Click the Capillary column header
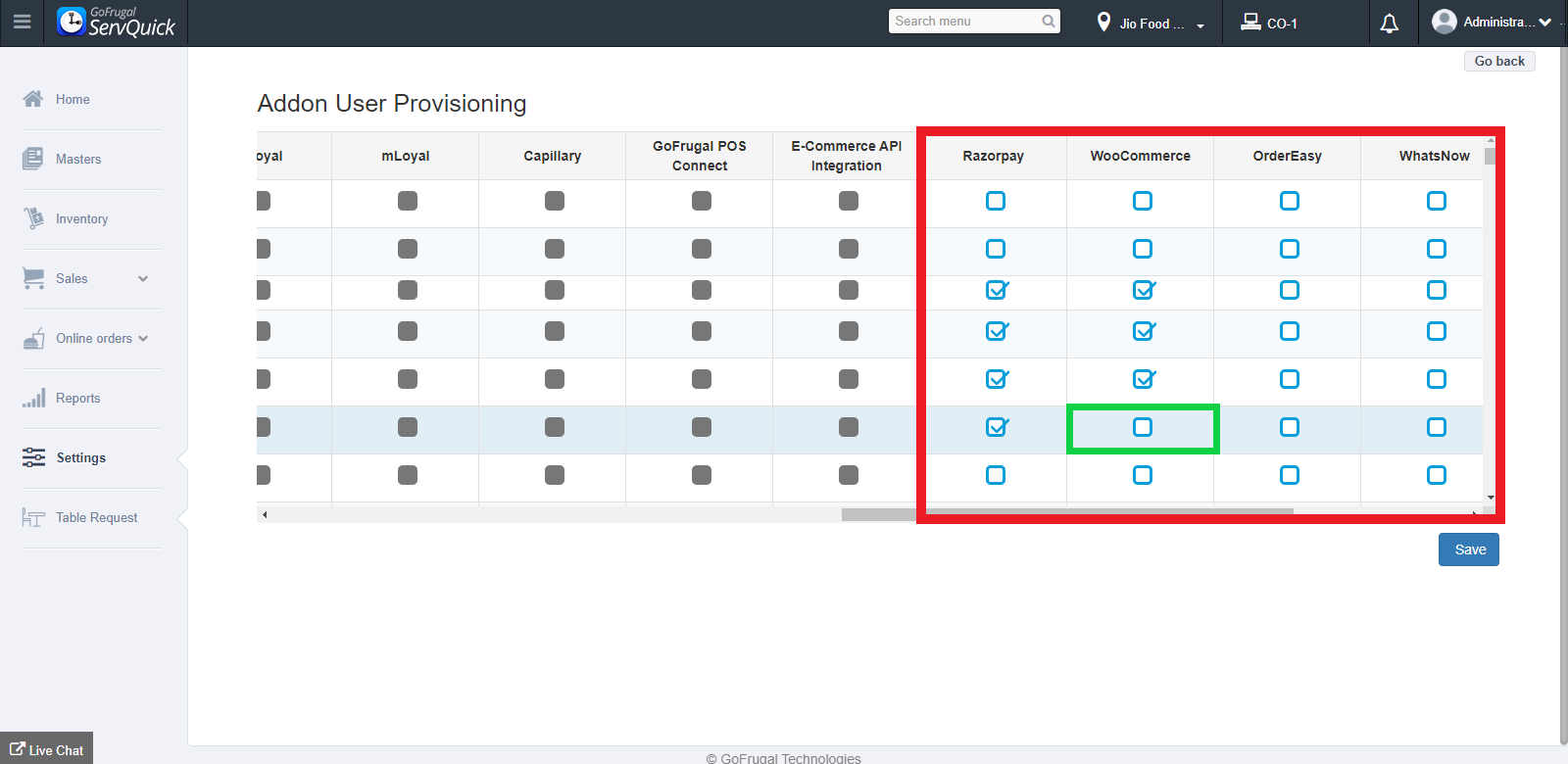This screenshot has height=764, width=1568. 553,156
